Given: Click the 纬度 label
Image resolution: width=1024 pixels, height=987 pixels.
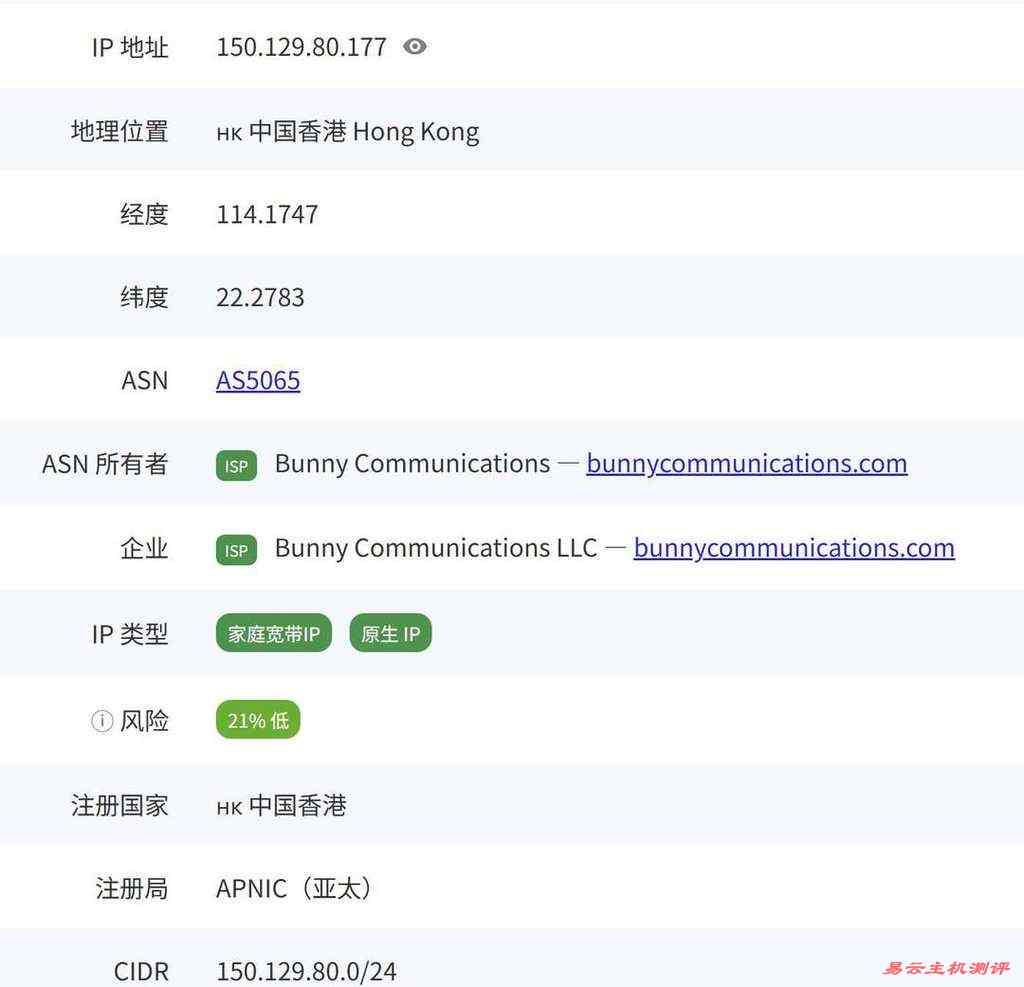Looking at the screenshot, I should [144, 298].
